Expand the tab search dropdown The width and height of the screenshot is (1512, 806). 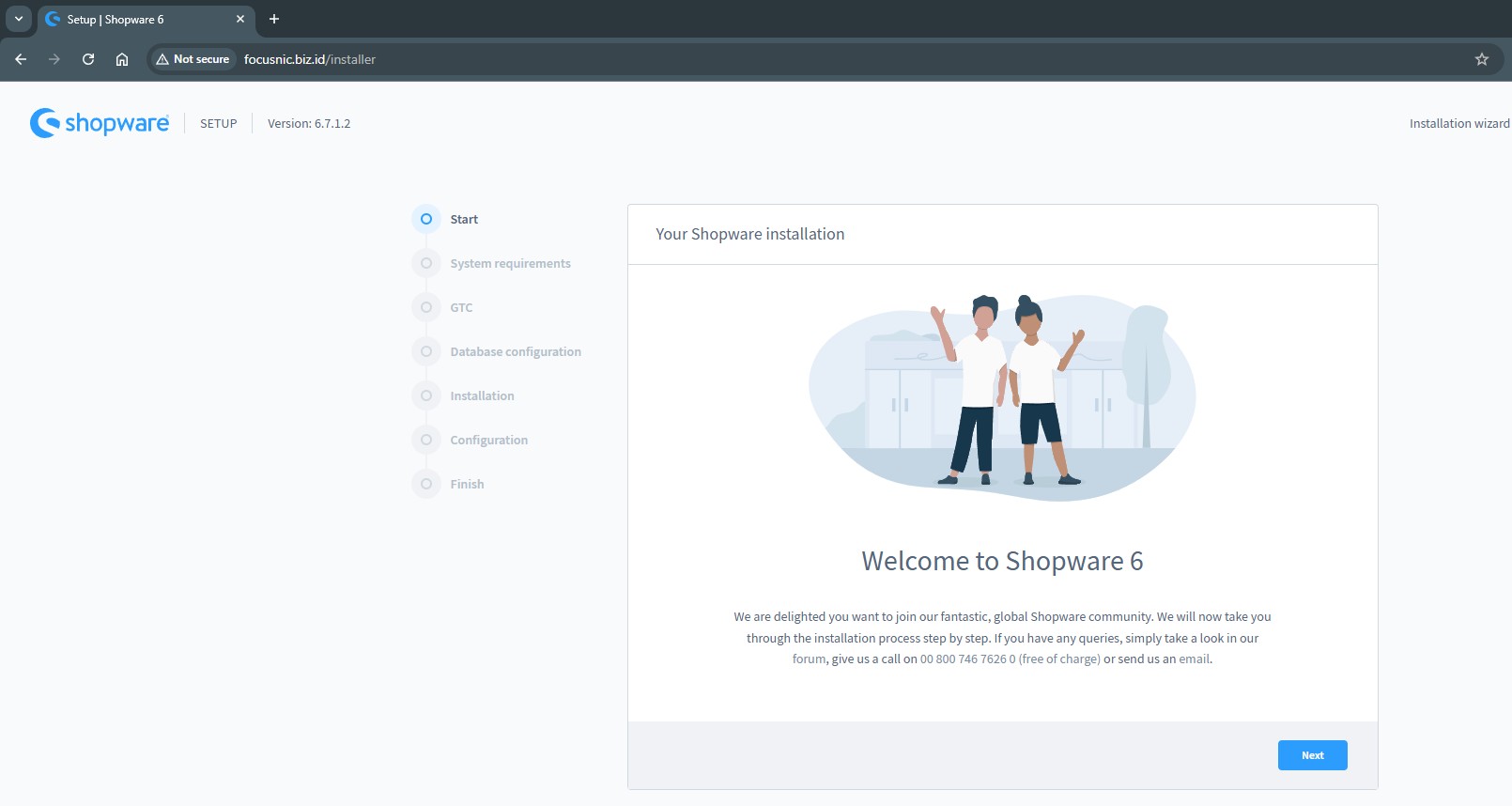[19, 19]
